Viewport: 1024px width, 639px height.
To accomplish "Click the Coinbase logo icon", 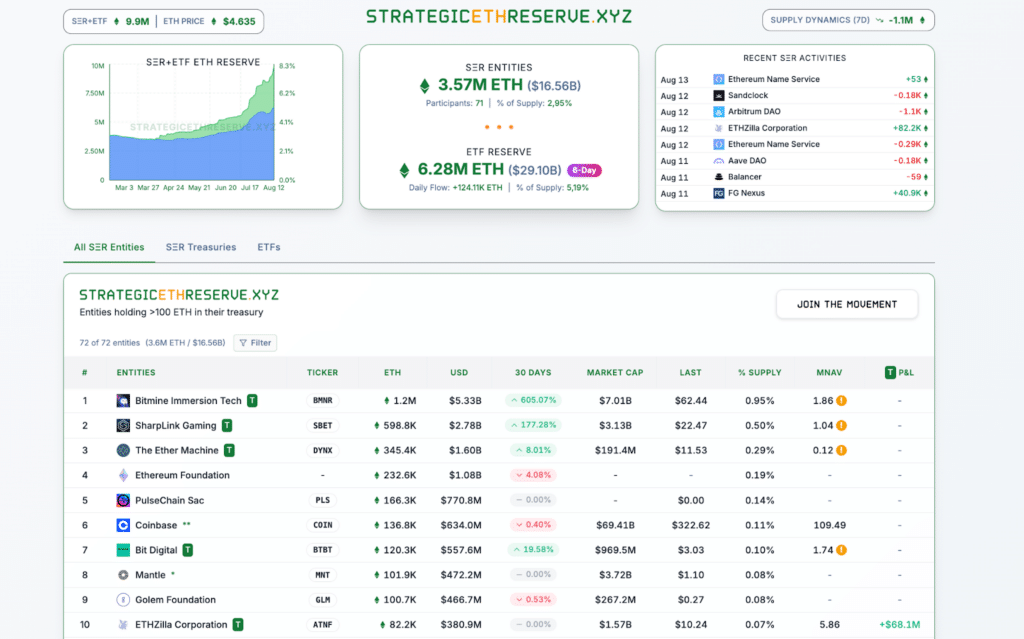I will pyautogui.click(x=123, y=525).
